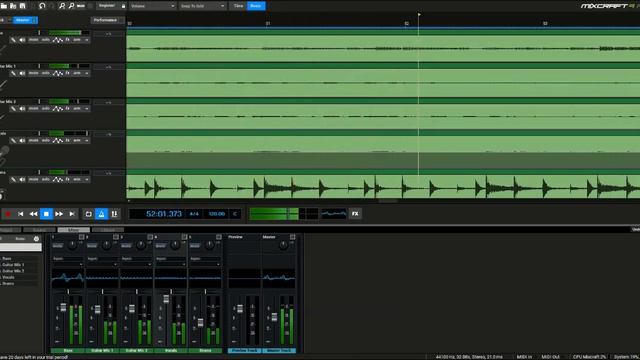Open the input dropdown on mixer channel 4
The image size is (640, 360).
pos(171,264)
